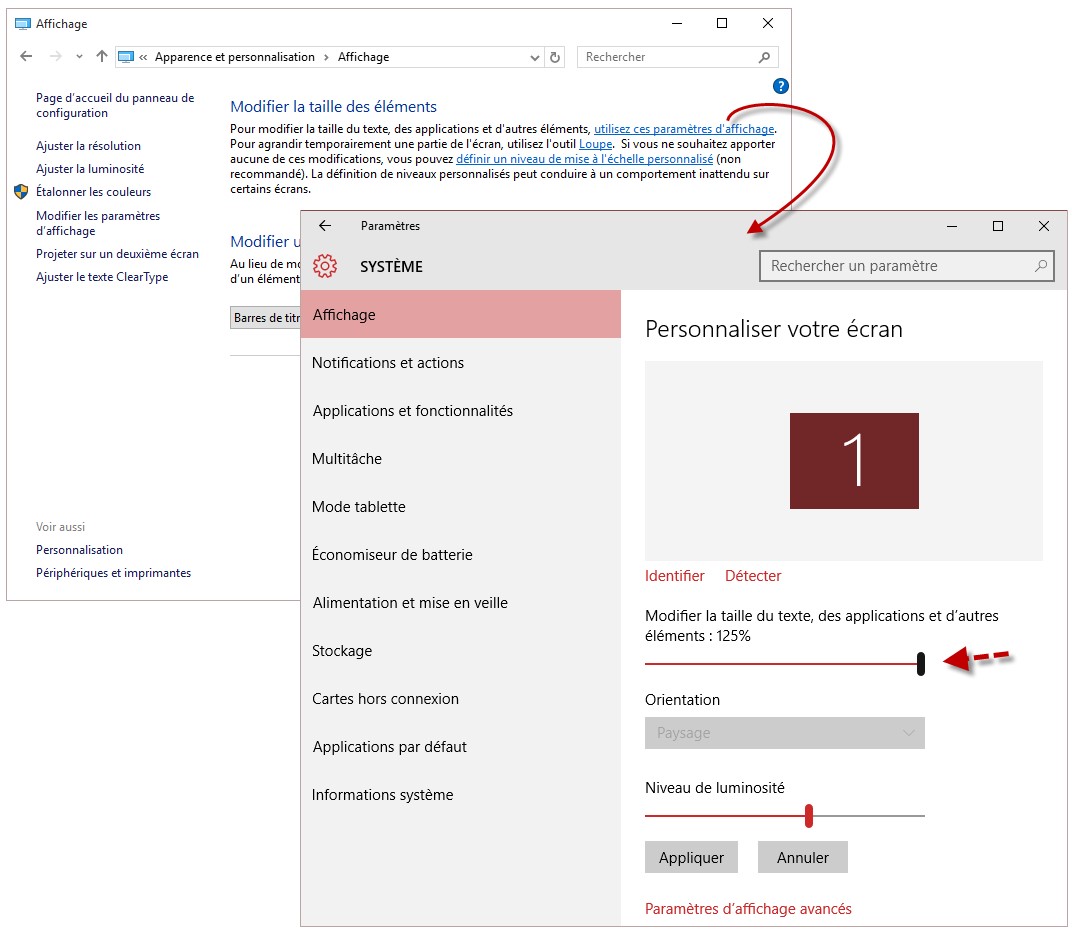Click the back arrow in Affichage window
Screen dimensions: 1072x930
[26, 56]
